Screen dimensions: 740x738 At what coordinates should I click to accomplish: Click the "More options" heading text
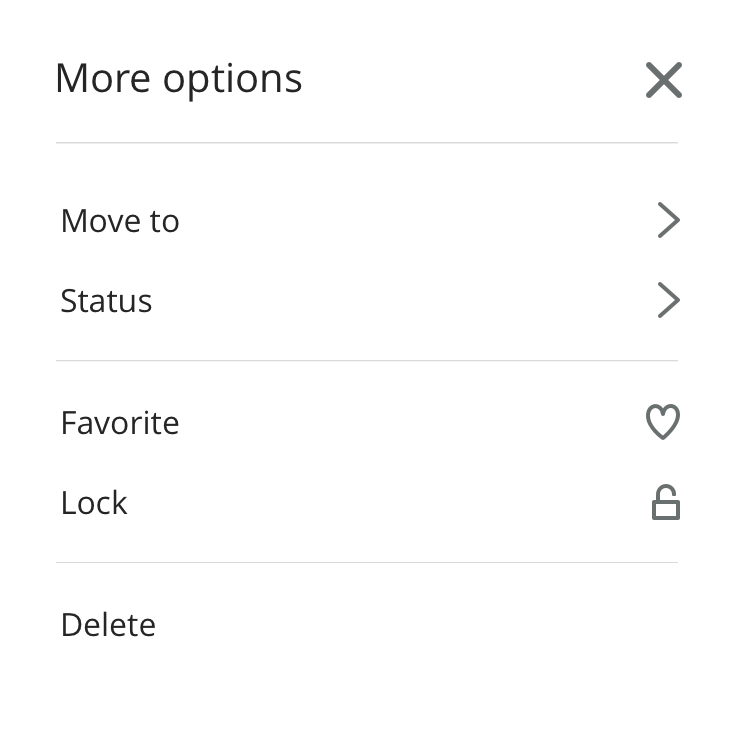pos(178,79)
